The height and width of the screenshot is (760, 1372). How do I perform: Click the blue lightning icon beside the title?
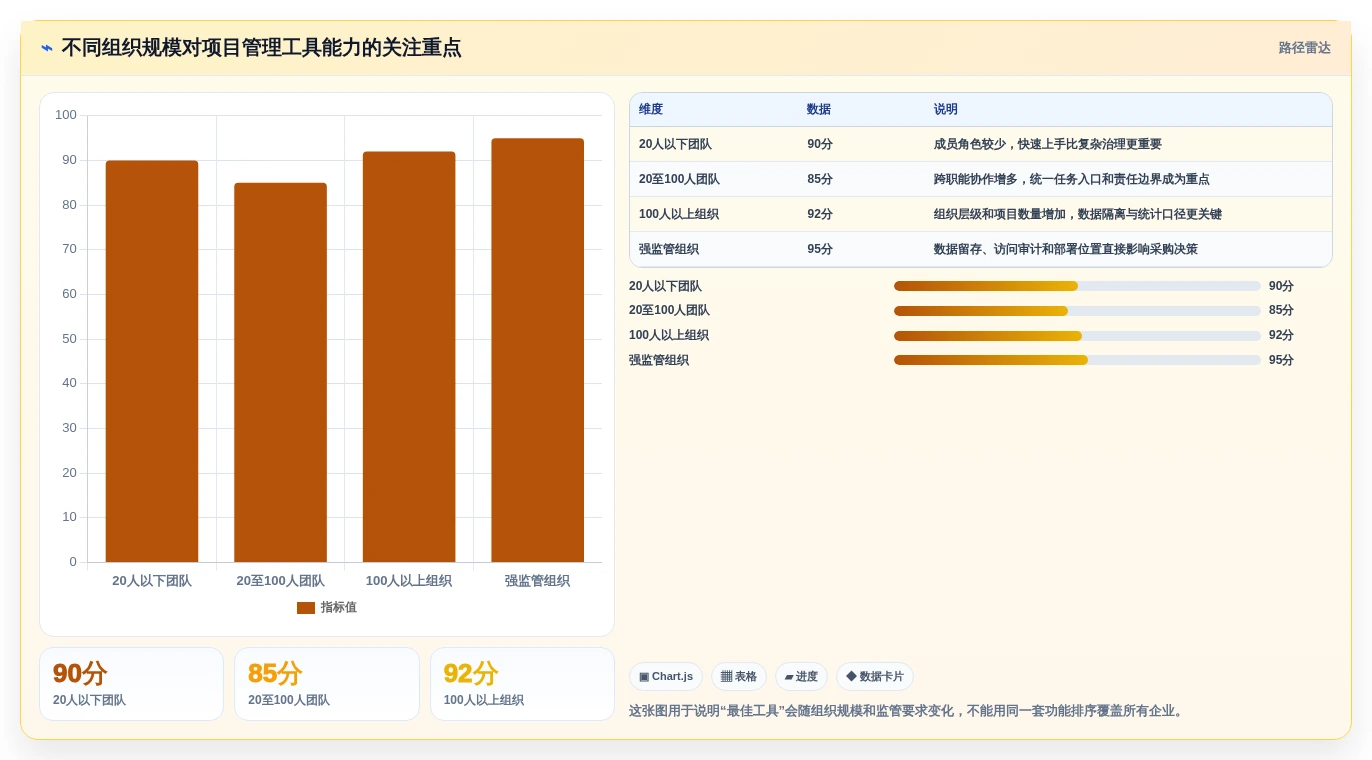click(47, 48)
